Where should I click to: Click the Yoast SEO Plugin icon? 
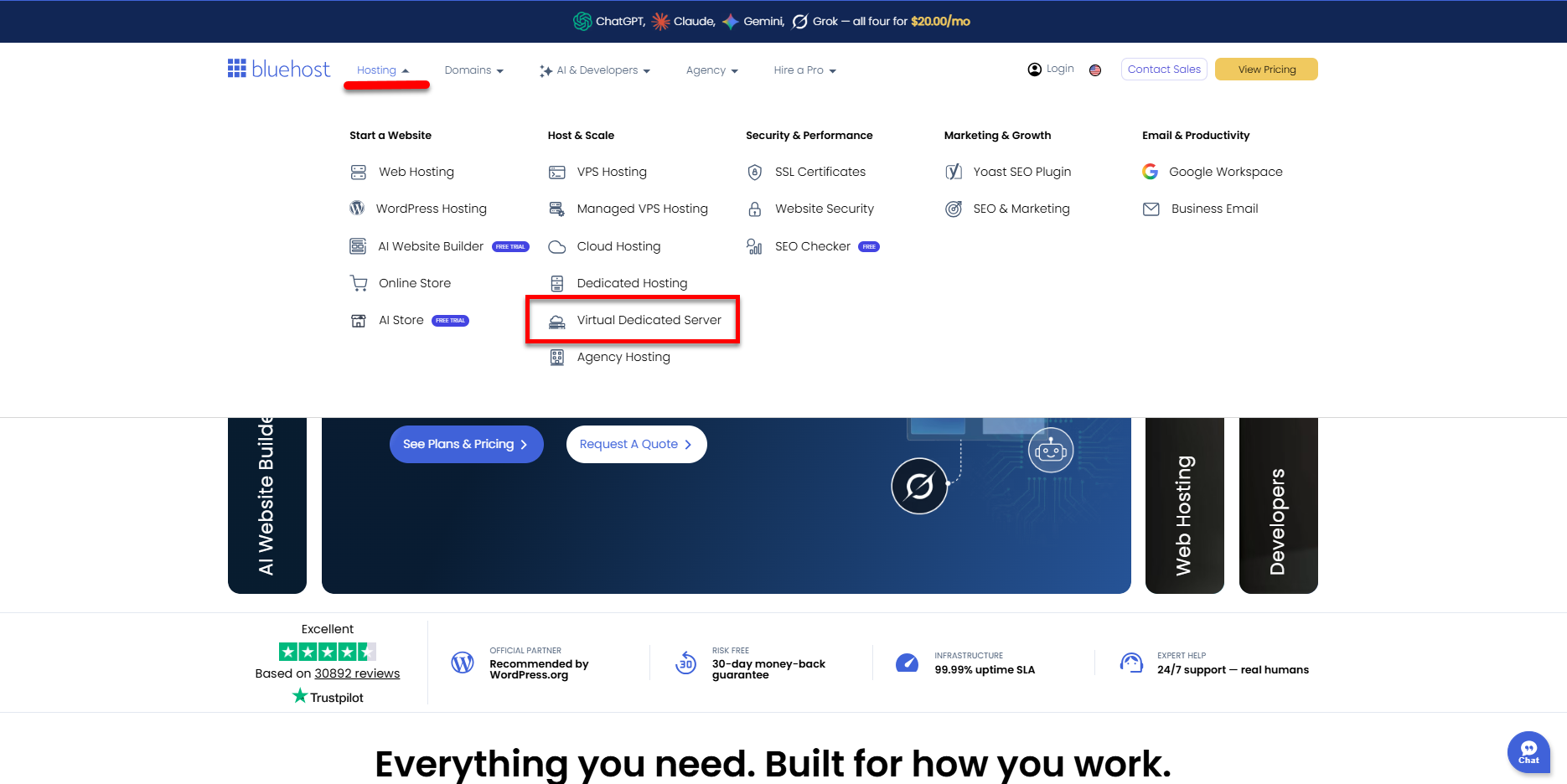pyautogui.click(x=954, y=172)
